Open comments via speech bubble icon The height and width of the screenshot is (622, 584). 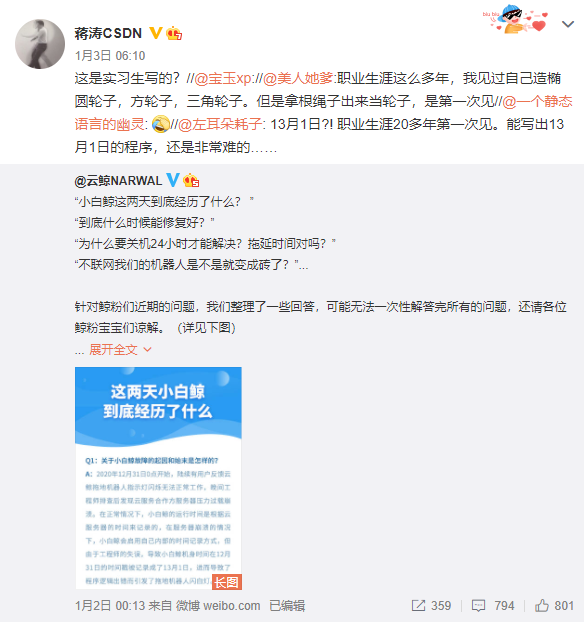pyautogui.click(x=478, y=605)
